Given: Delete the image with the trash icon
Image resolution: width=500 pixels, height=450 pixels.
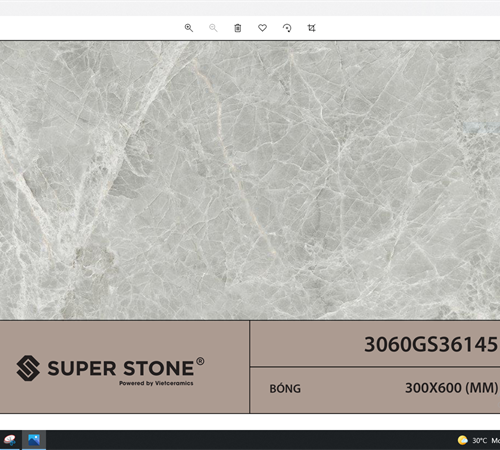Looking at the screenshot, I should pyautogui.click(x=238, y=28).
